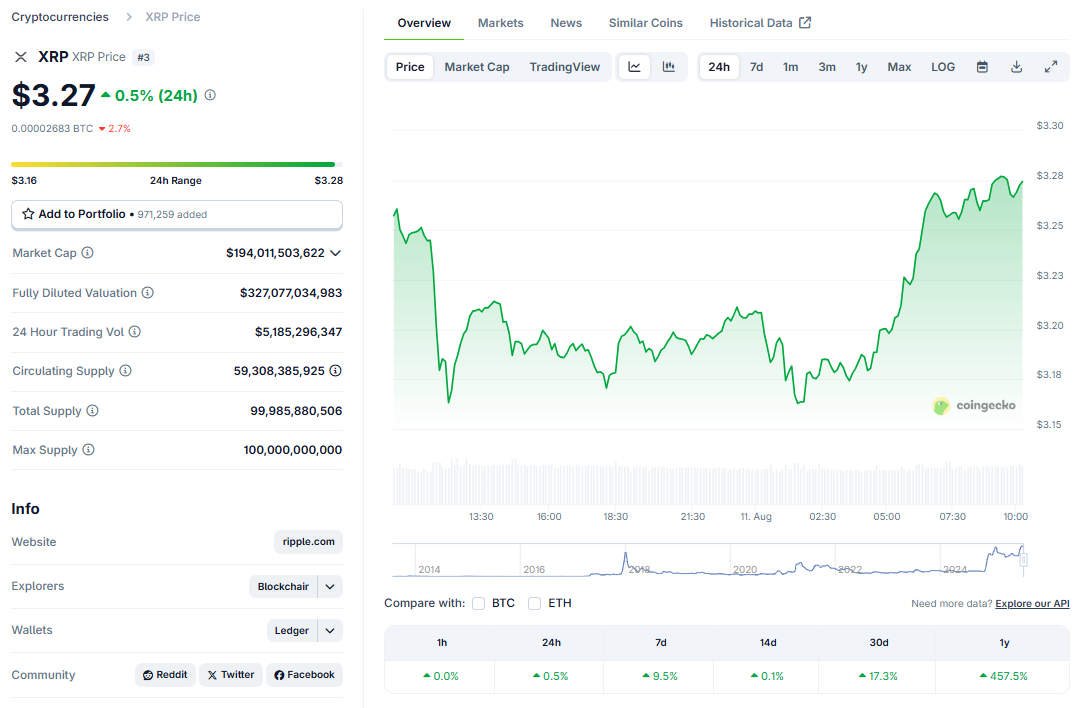1079x708 pixels.
Task: Select 24h time range
Action: pos(719,67)
